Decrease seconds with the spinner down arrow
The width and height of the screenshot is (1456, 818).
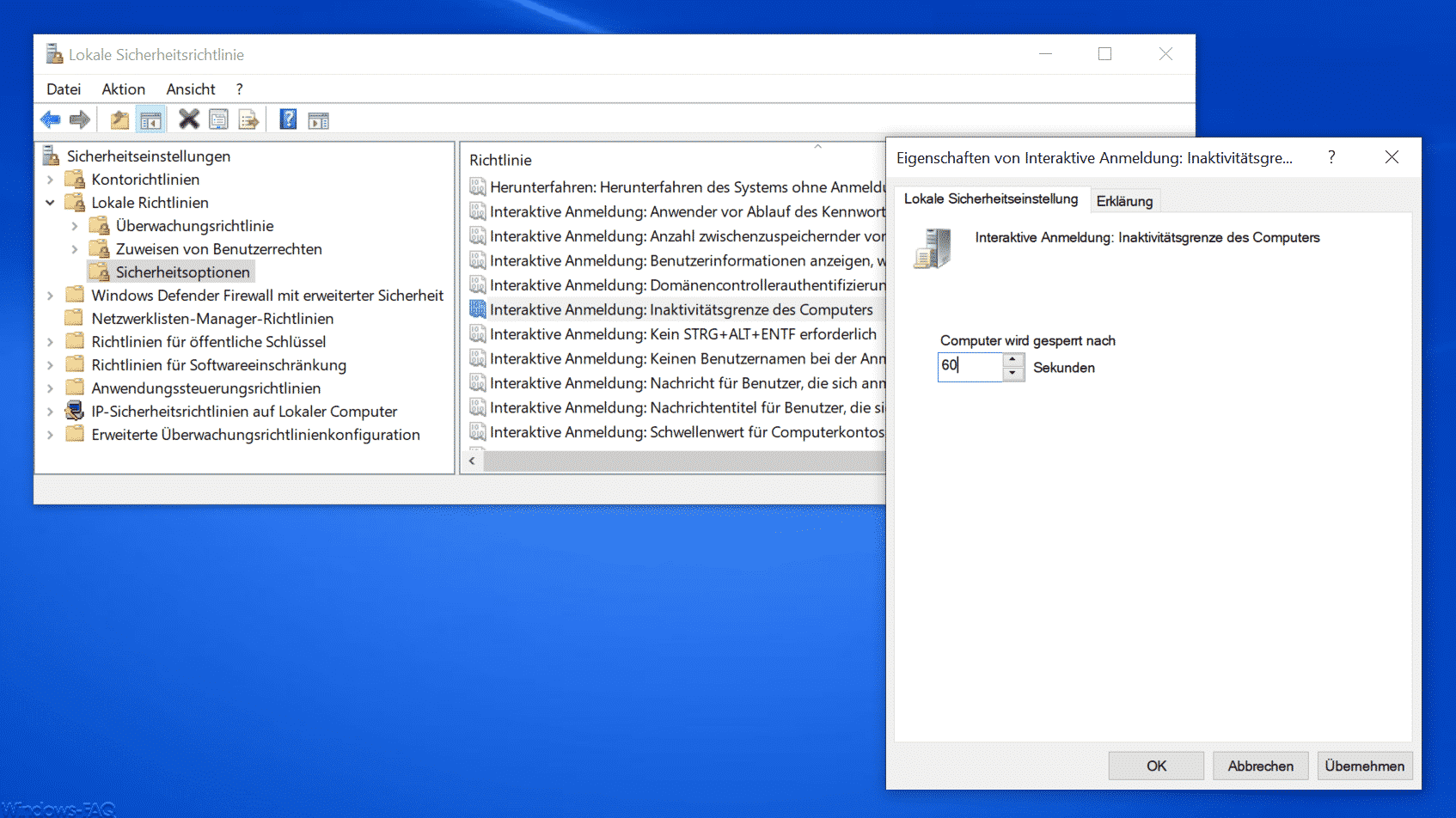[x=1013, y=374]
